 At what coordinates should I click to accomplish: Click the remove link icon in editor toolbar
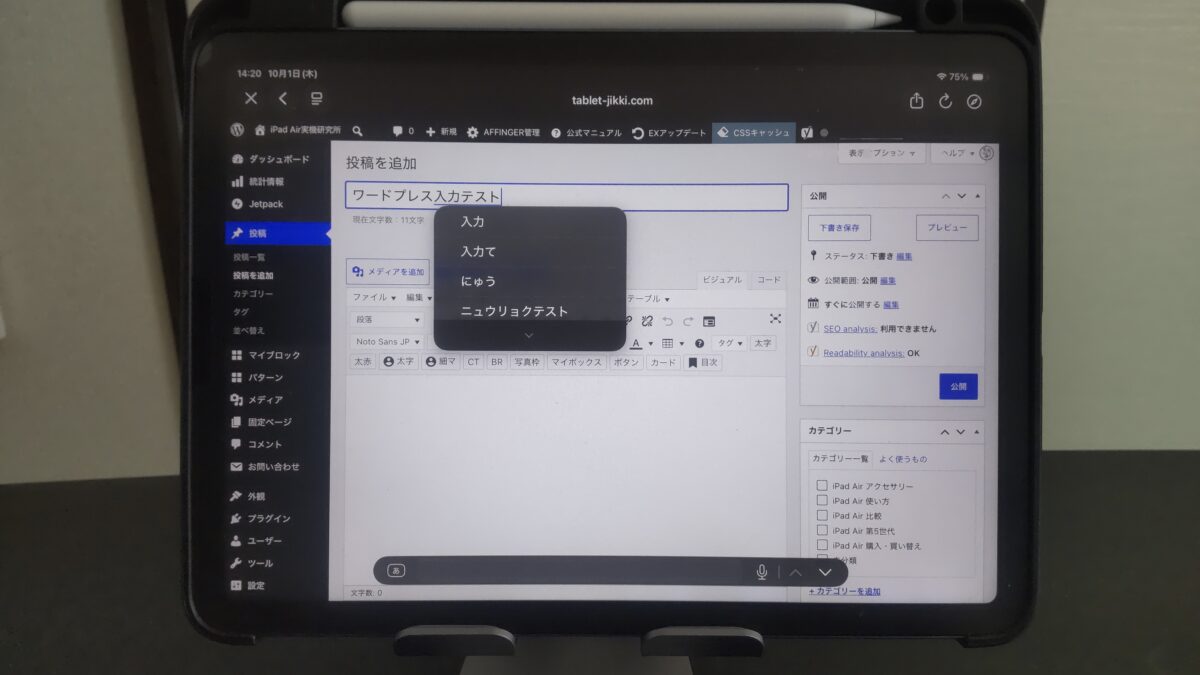pyautogui.click(x=647, y=321)
